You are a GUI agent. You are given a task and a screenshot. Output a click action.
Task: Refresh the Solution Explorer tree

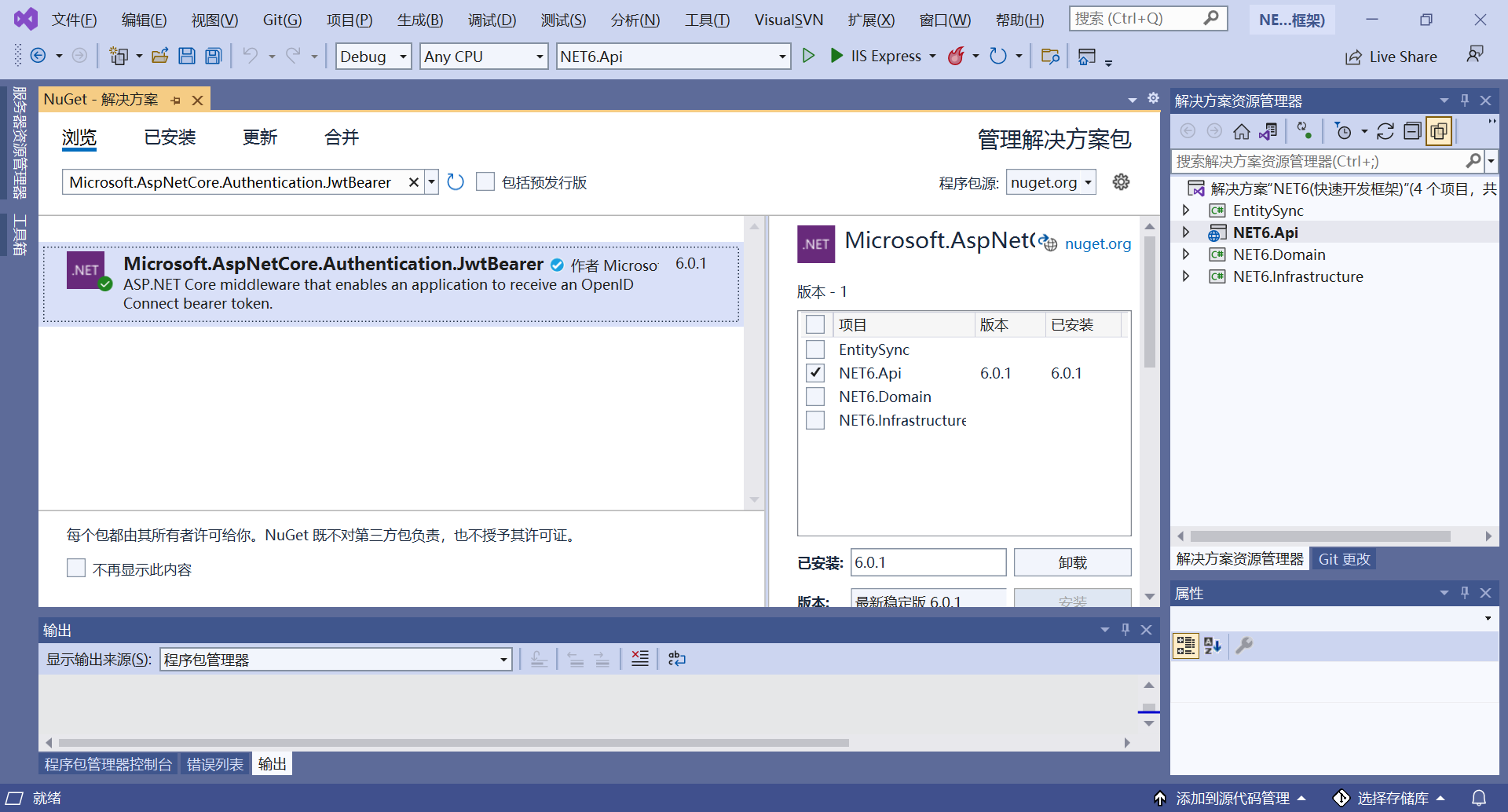1386,131
